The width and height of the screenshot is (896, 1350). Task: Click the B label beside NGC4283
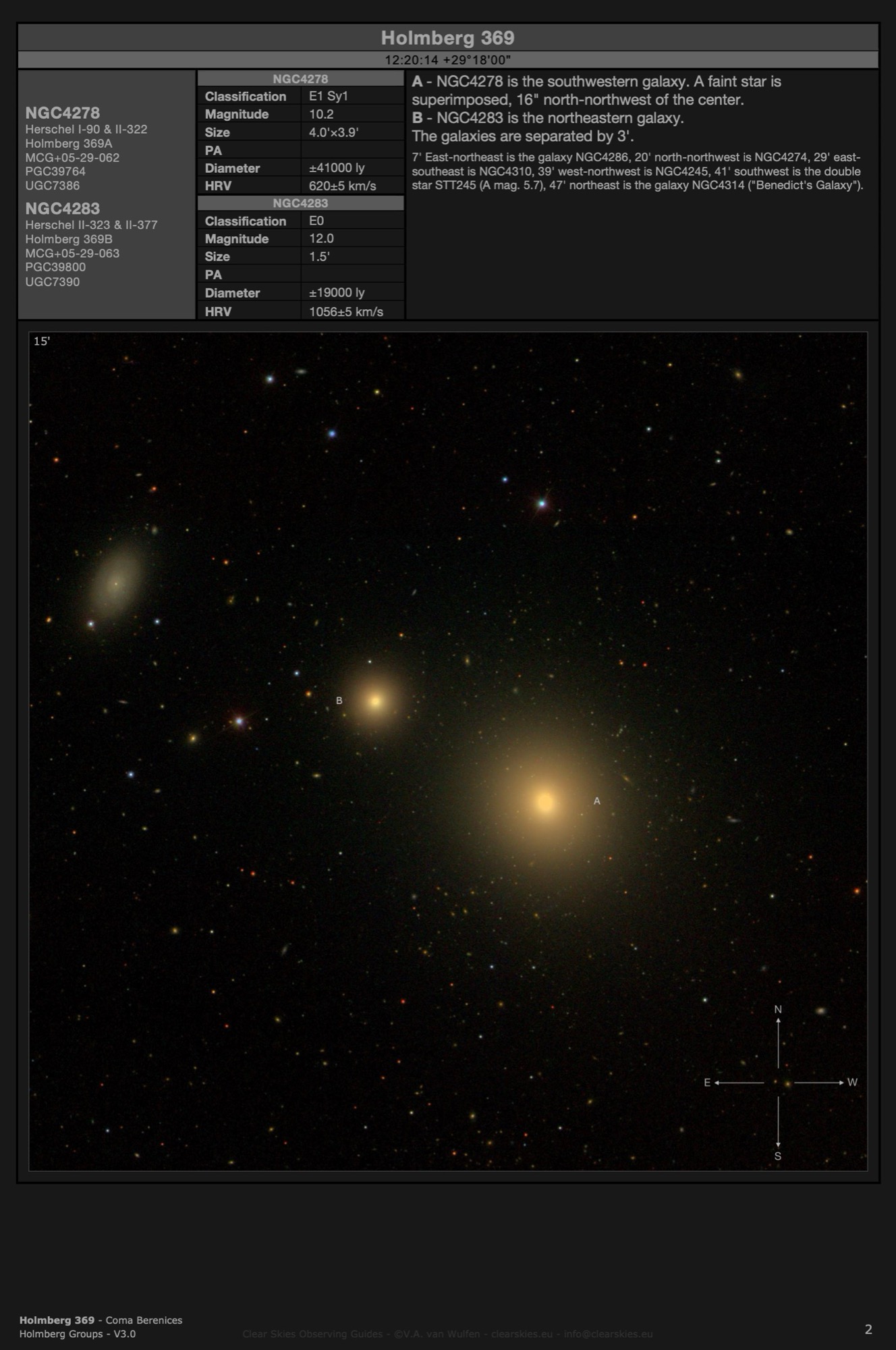pos(339,701)
